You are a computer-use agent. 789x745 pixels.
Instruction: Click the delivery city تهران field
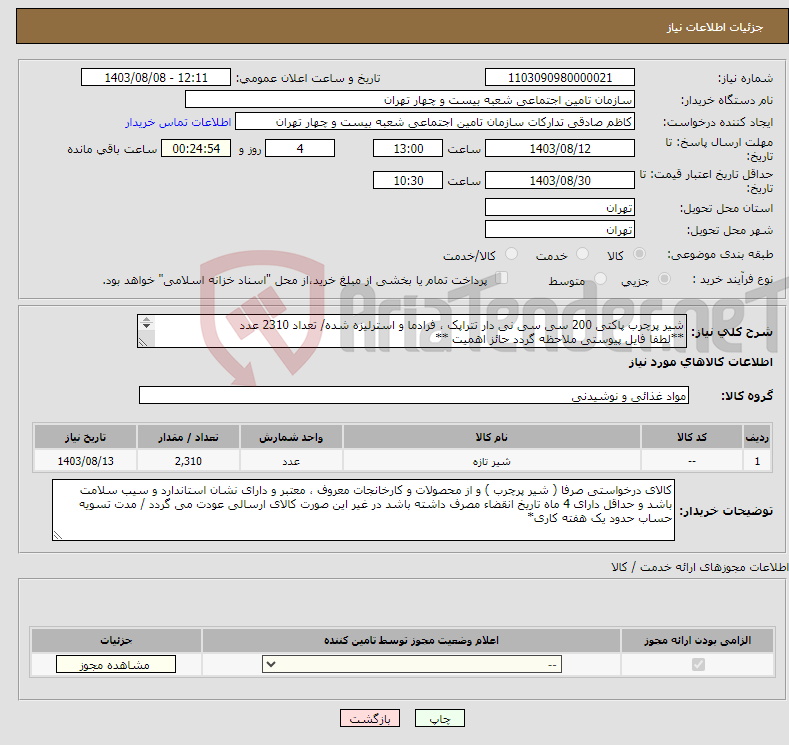pos(560,229)
